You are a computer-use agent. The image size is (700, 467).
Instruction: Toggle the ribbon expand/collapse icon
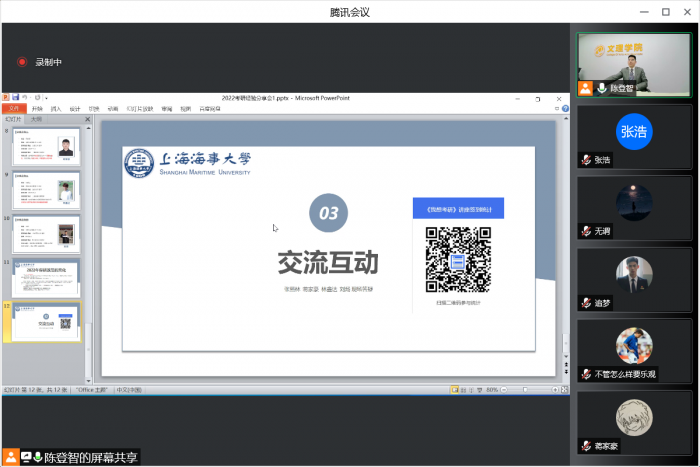coord(557,108)
